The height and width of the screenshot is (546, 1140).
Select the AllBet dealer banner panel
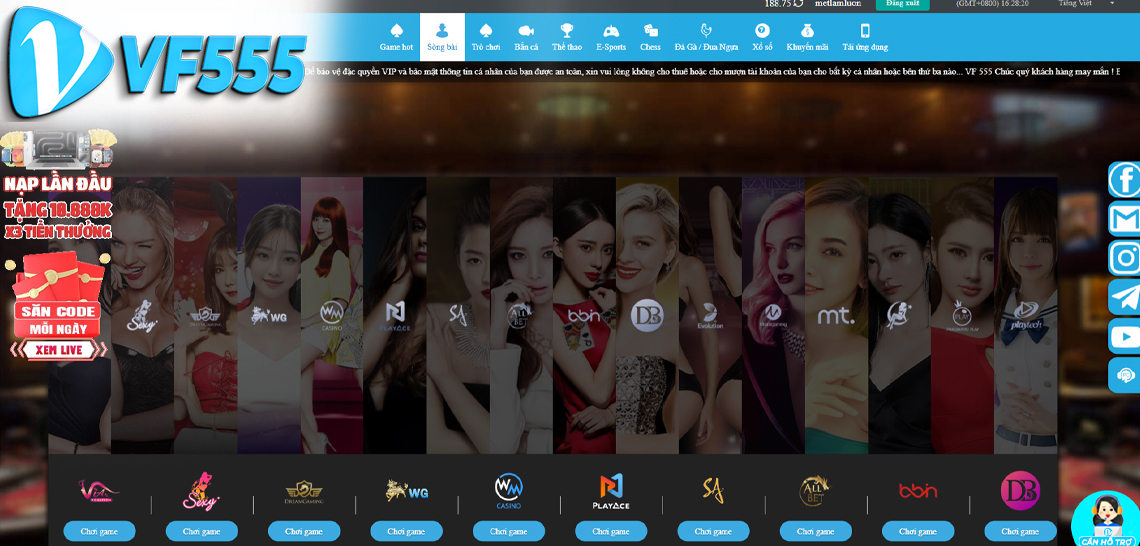pyautogui.click(x=521, y=316)
